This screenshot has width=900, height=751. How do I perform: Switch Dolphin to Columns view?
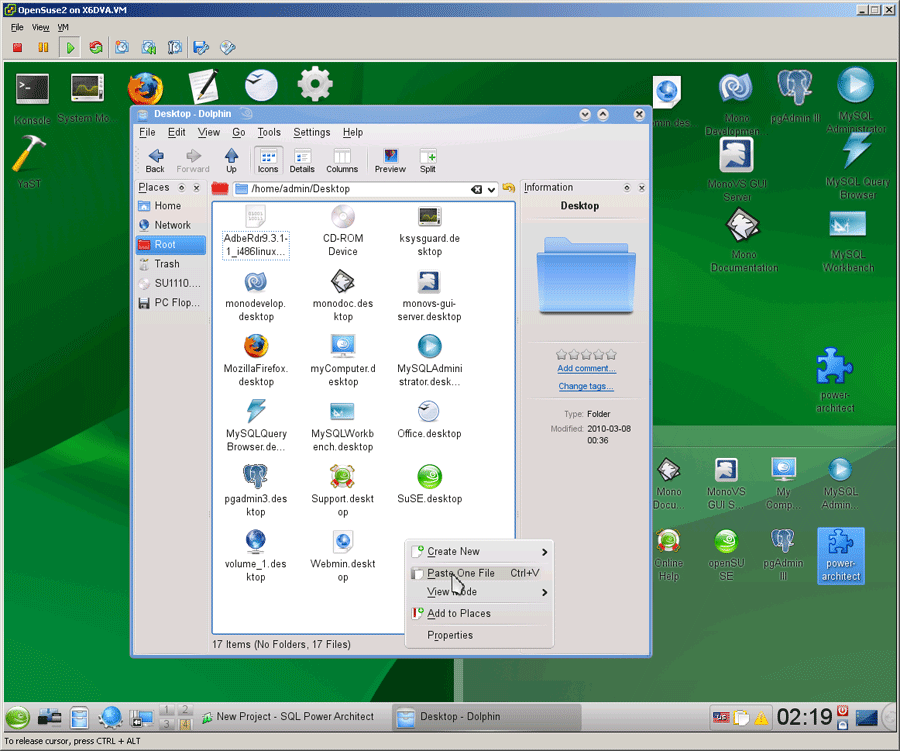pyautogui.click(x=342, y=160)
